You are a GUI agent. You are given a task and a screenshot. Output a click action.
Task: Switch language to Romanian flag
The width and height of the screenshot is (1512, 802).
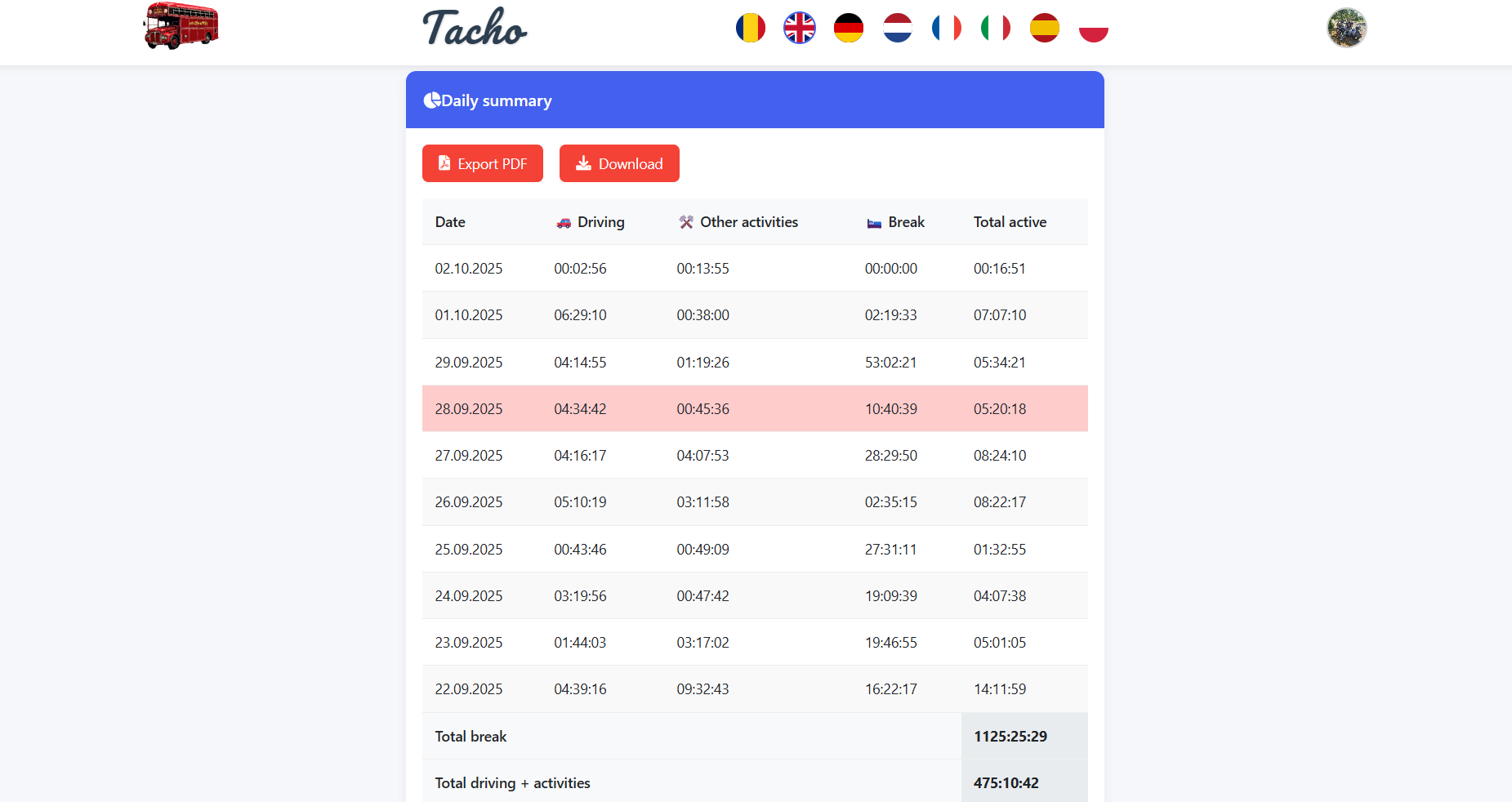[x=750, y=28]
